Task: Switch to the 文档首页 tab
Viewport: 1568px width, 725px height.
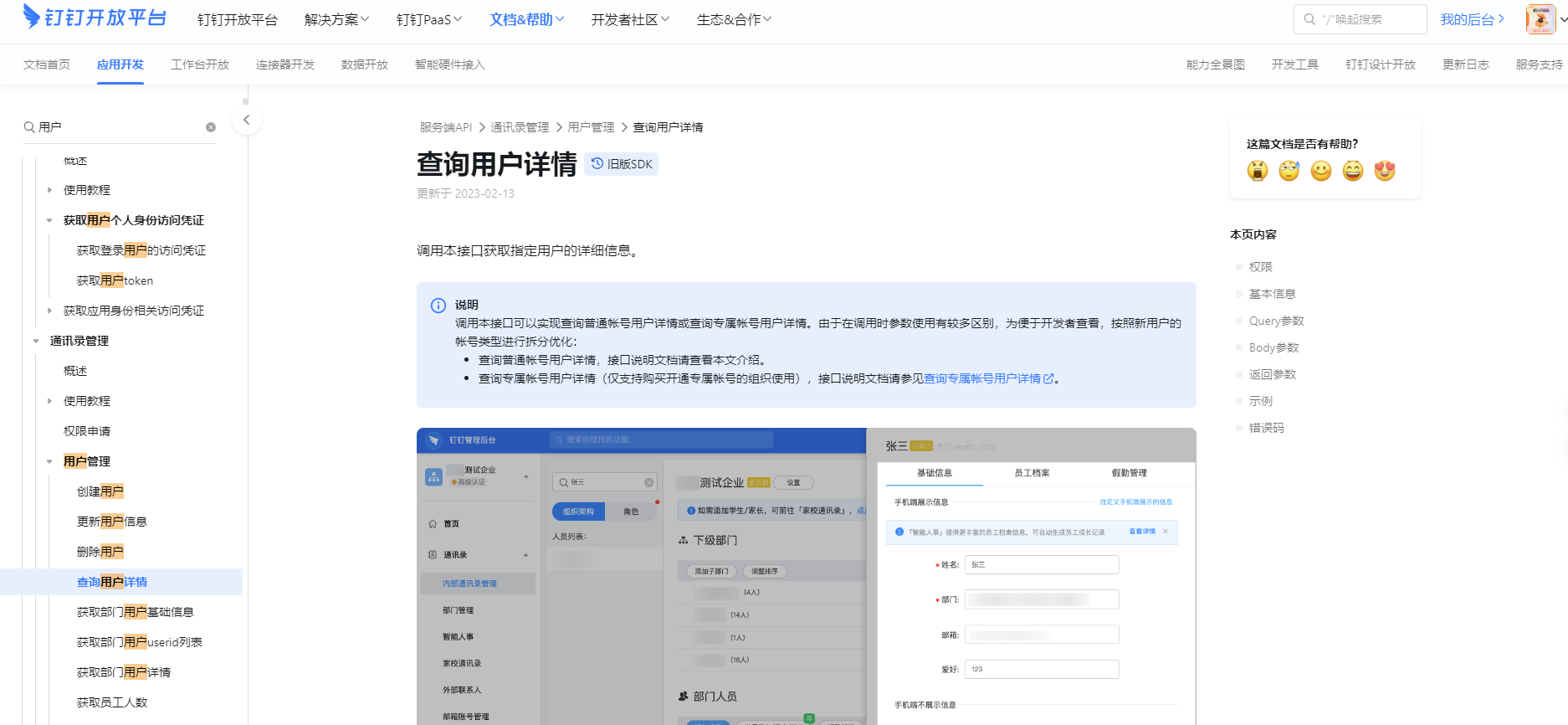Action: click(x=47, y=64)
